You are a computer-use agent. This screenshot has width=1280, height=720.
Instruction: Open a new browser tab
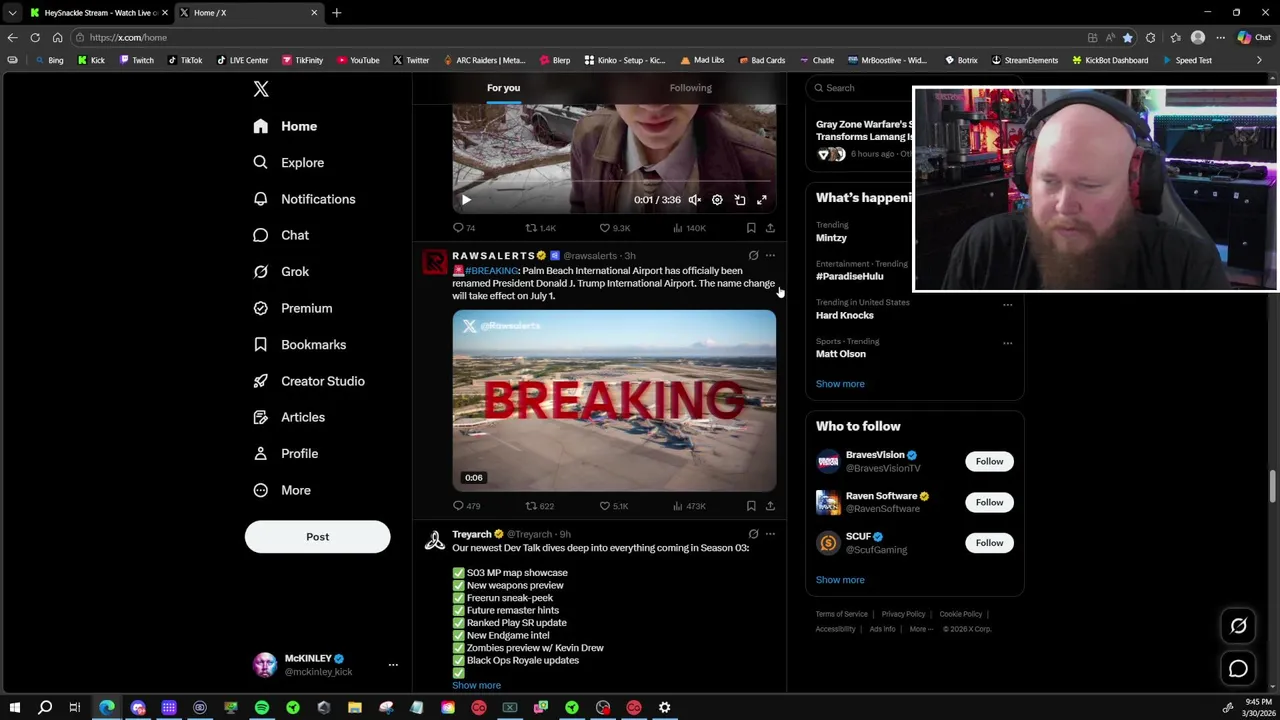tap(337, 13)
